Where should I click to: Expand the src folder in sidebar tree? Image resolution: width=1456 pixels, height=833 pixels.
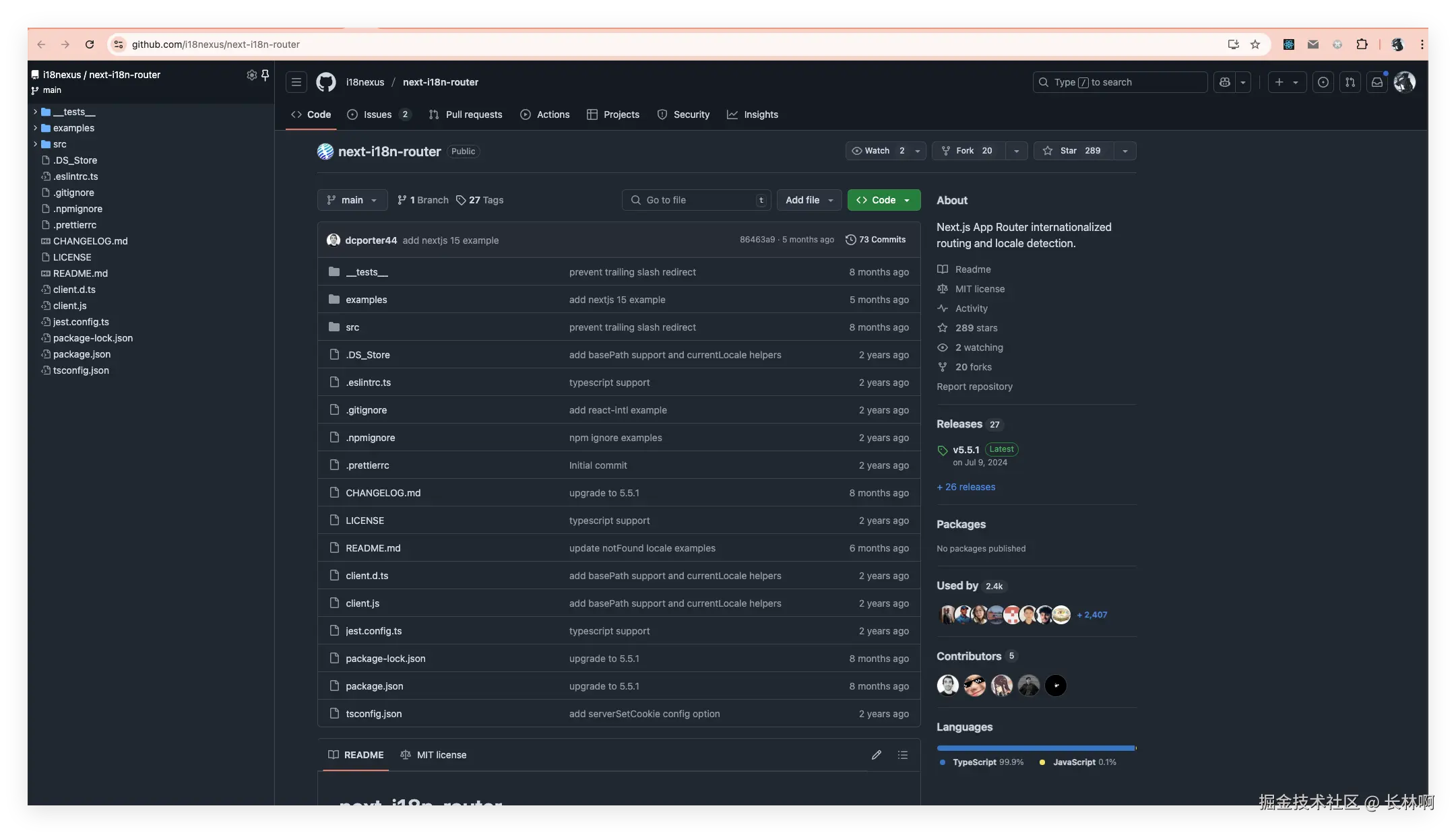click(35, 144)
